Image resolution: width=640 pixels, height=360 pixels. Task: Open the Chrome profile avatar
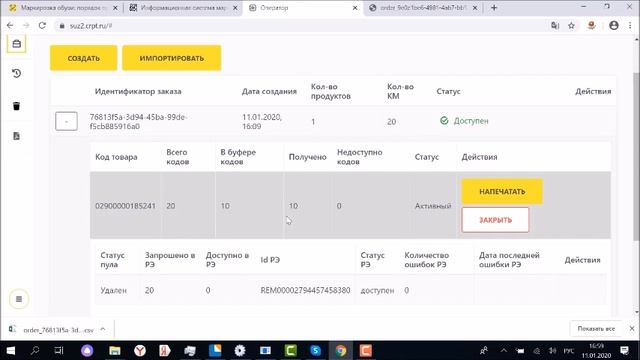tap(613, 25)
